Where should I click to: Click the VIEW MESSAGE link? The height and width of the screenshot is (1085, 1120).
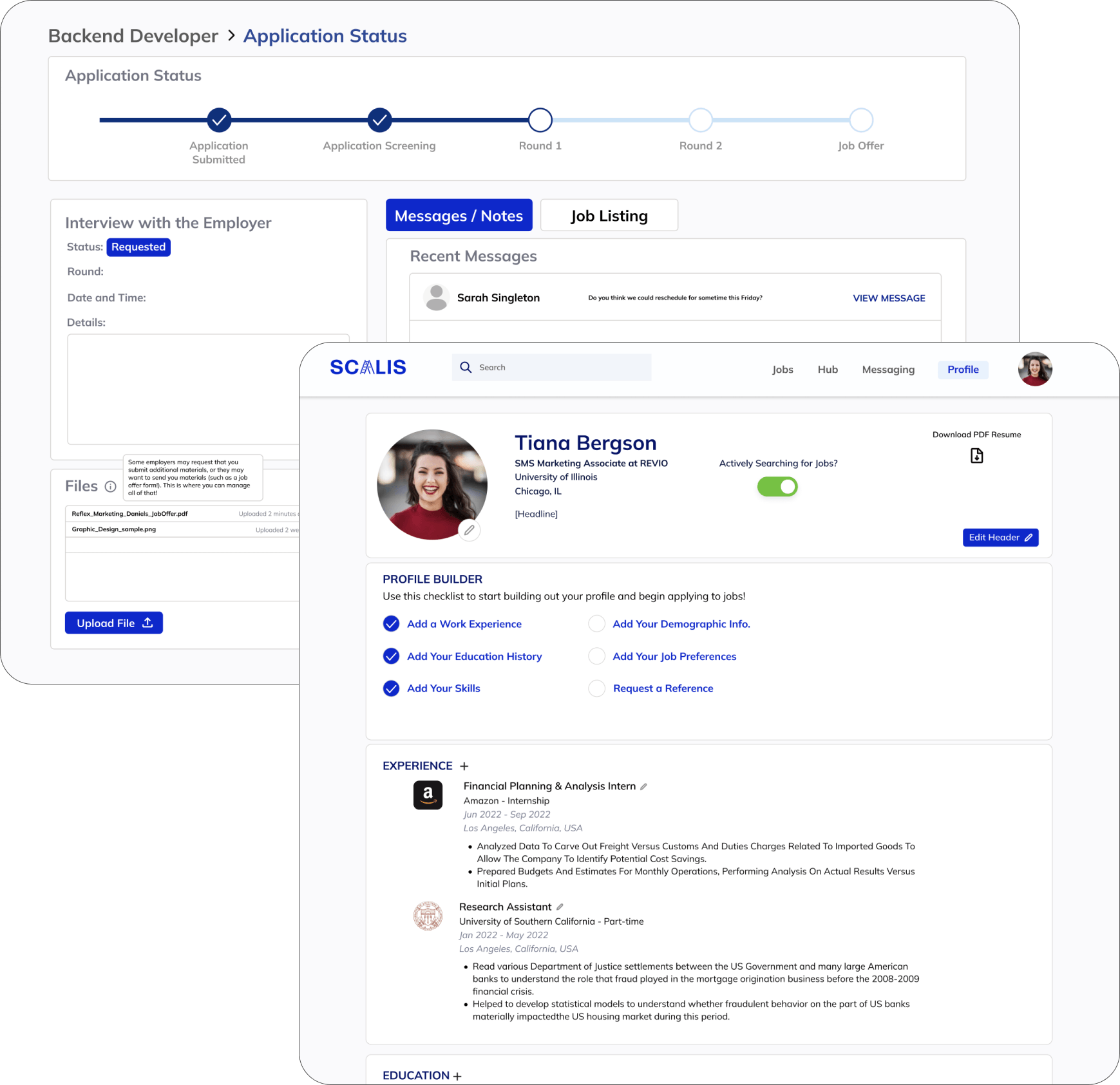click(x=889, y=298)
